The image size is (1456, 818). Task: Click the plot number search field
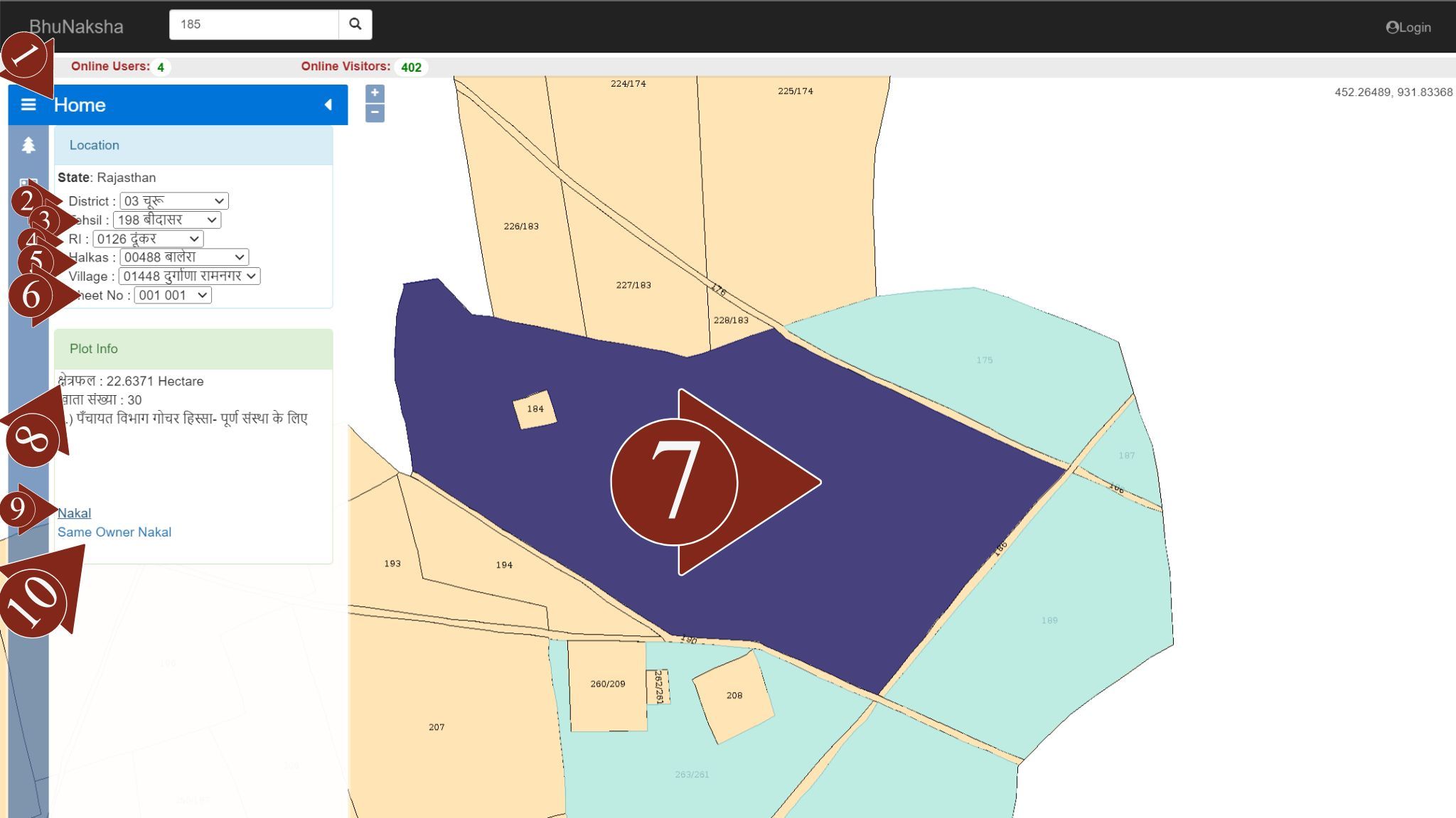pos(254,25)
